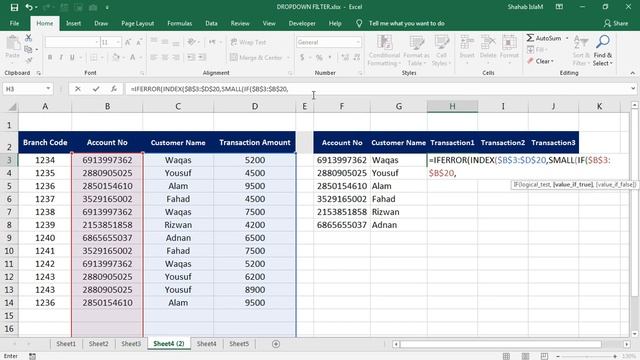Viewport: 640px width, 360px height.
Task: Click the Cut scissors icon
Action: 28,38
